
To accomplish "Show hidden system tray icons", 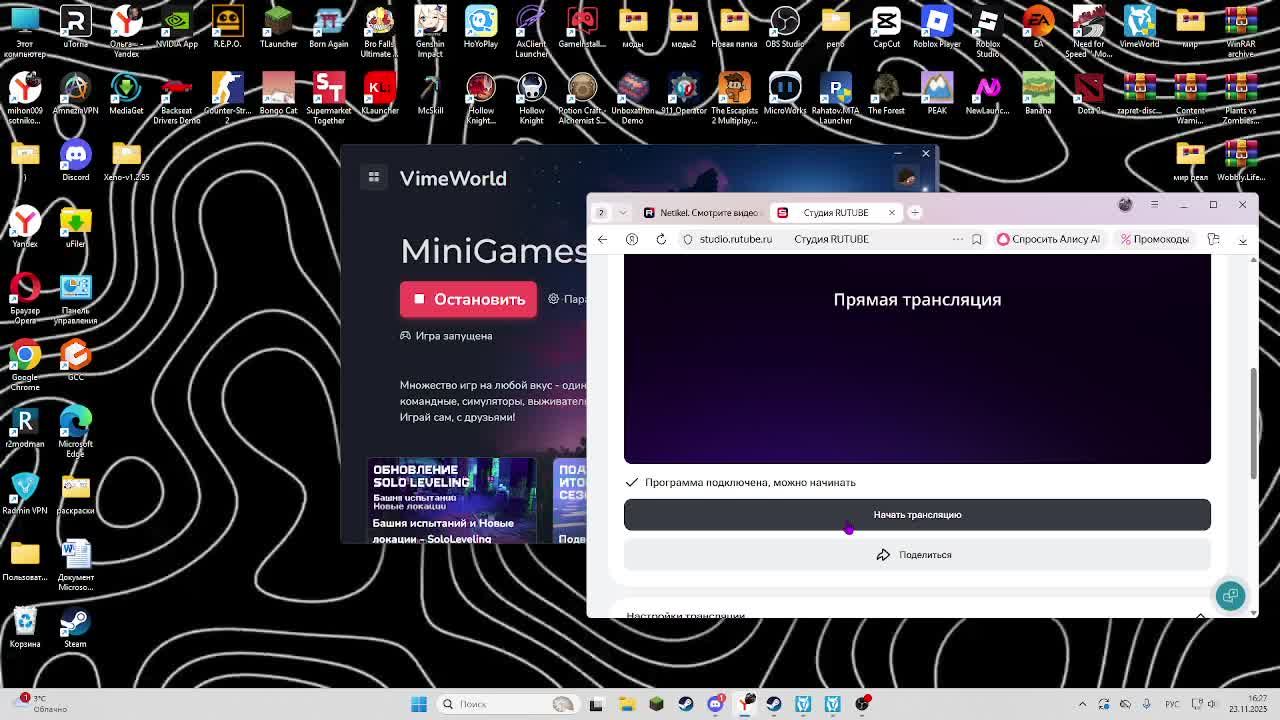I will tap(1082, 704).
